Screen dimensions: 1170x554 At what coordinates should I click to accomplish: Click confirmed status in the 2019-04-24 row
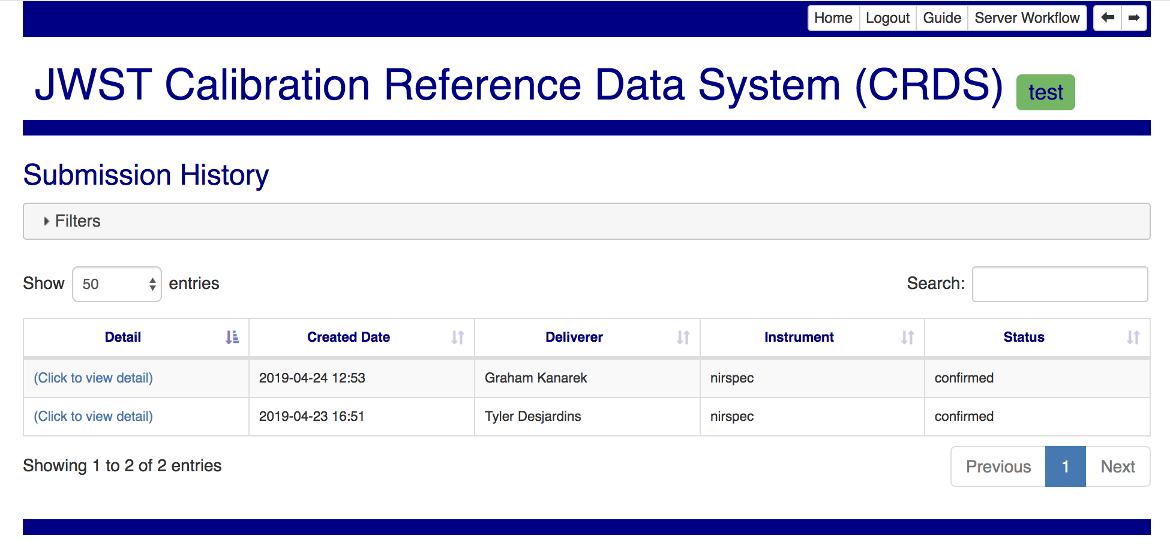[964, 378]
